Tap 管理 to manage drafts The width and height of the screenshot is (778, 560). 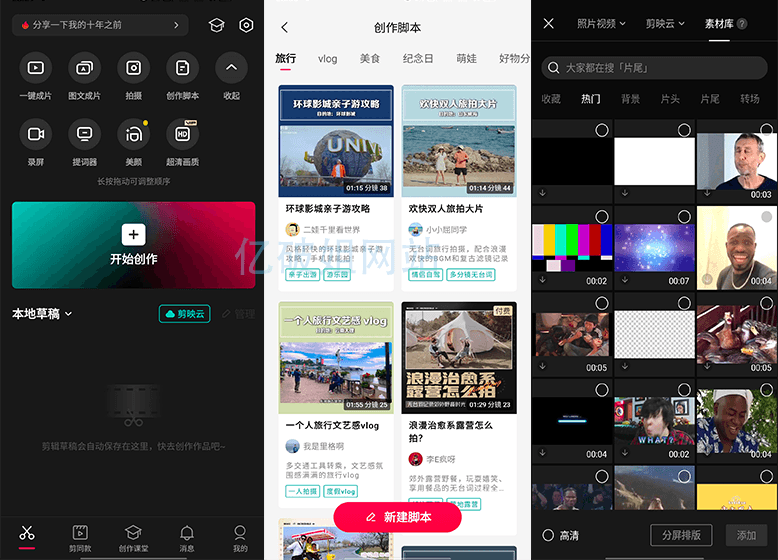click(x=239, y=314)
